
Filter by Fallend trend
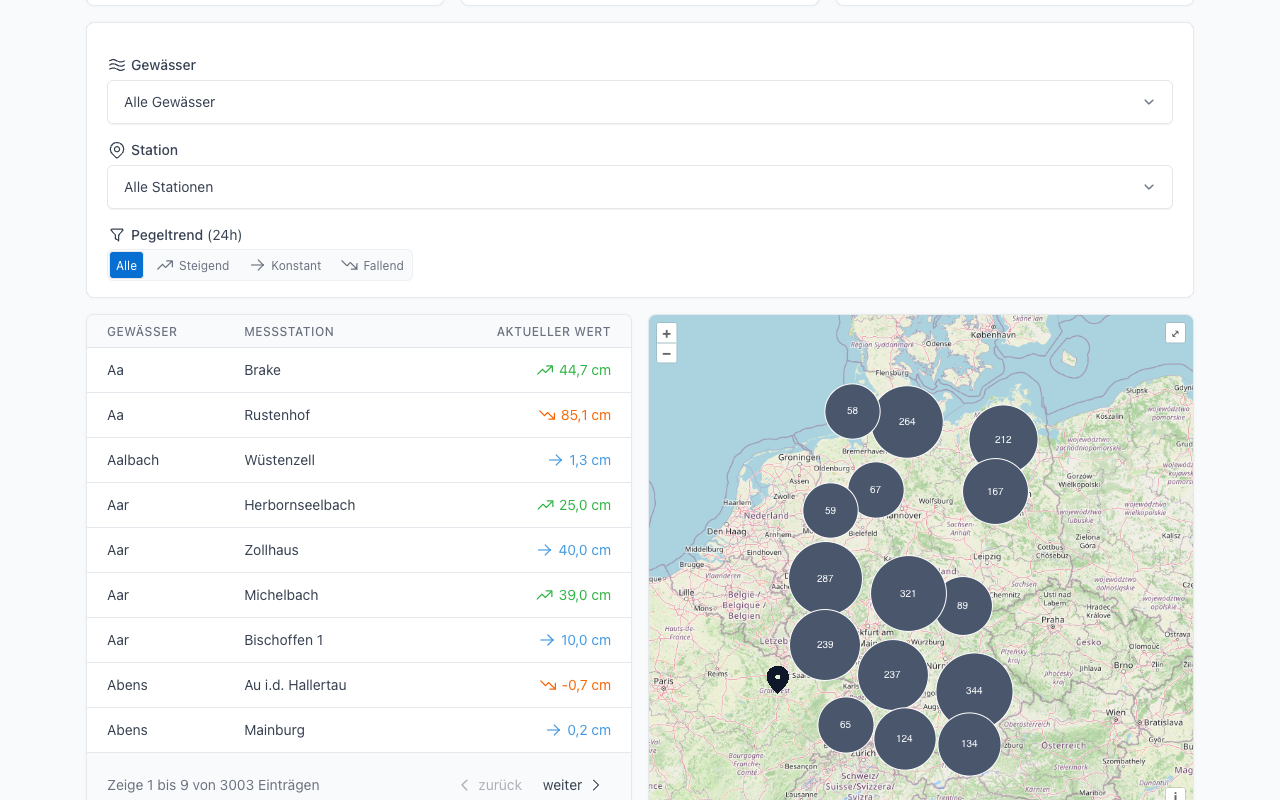click(372, 265)
